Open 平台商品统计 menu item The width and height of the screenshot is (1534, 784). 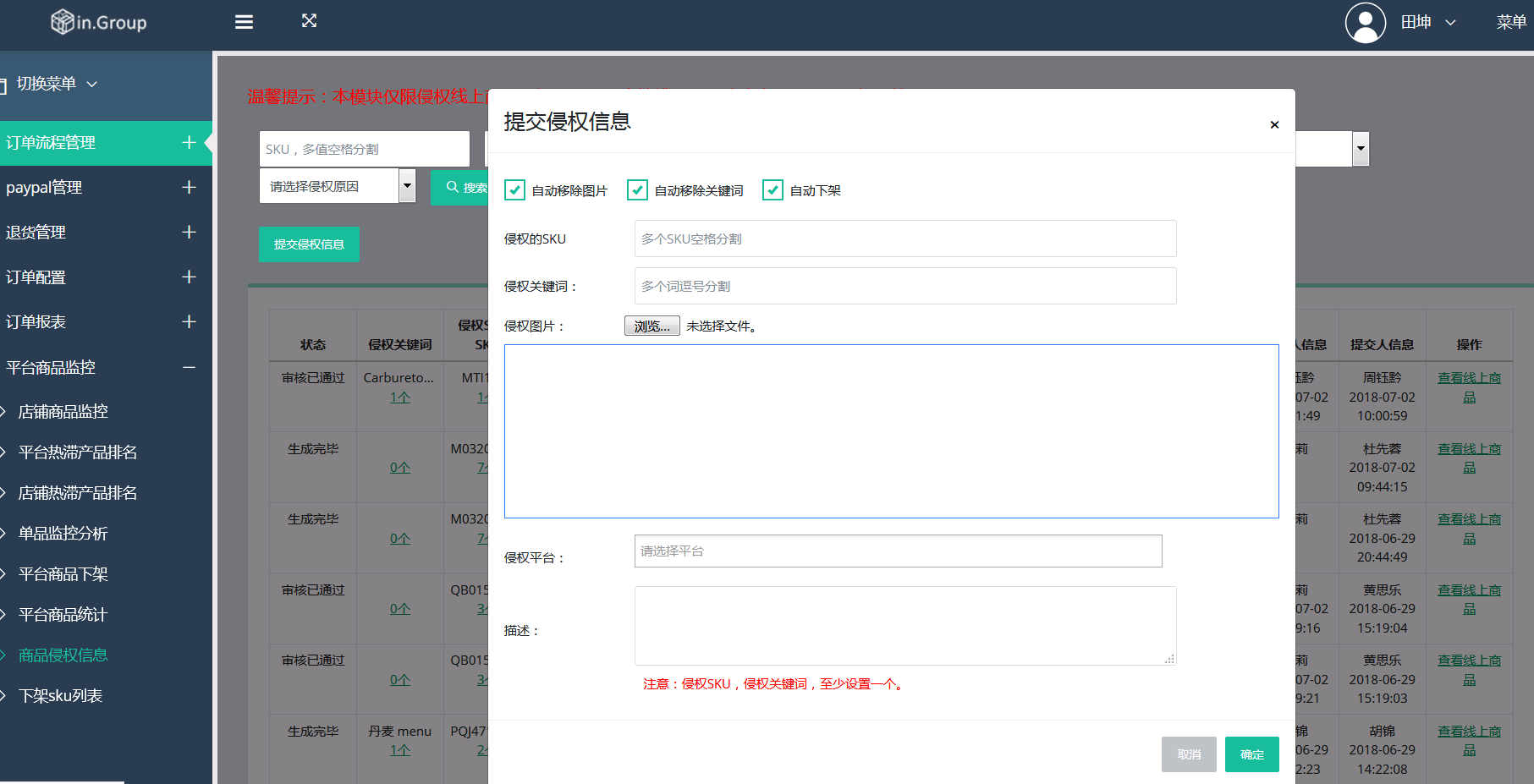click(x=63, y=615)
